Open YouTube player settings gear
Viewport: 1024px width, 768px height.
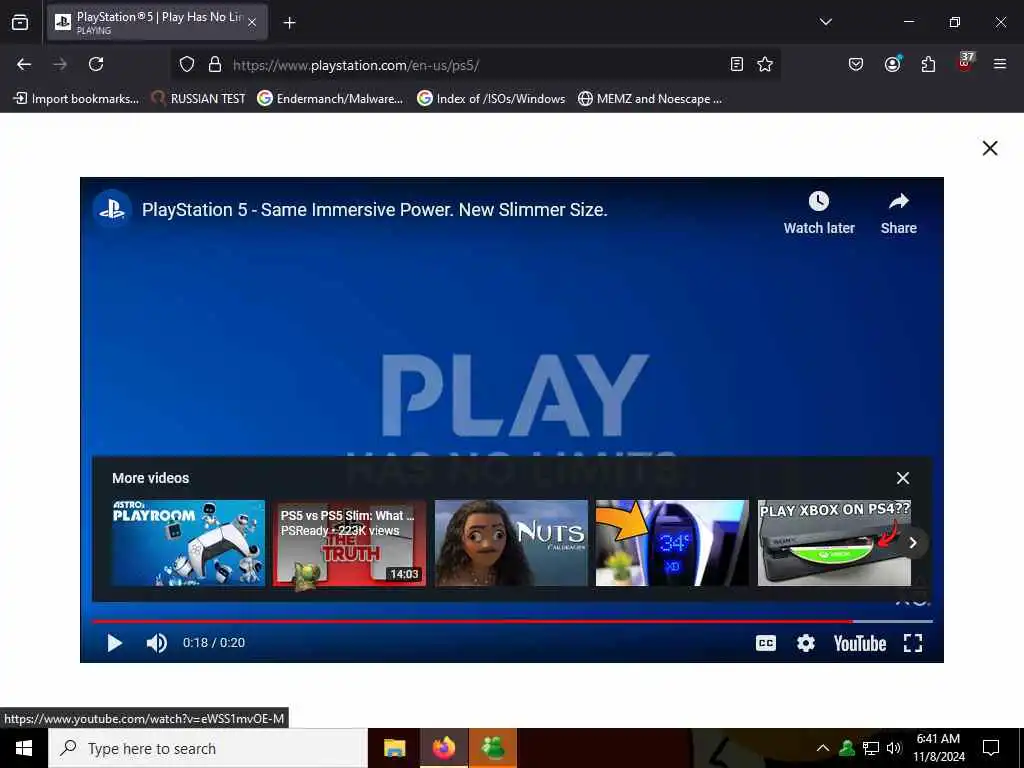(806, 643)
